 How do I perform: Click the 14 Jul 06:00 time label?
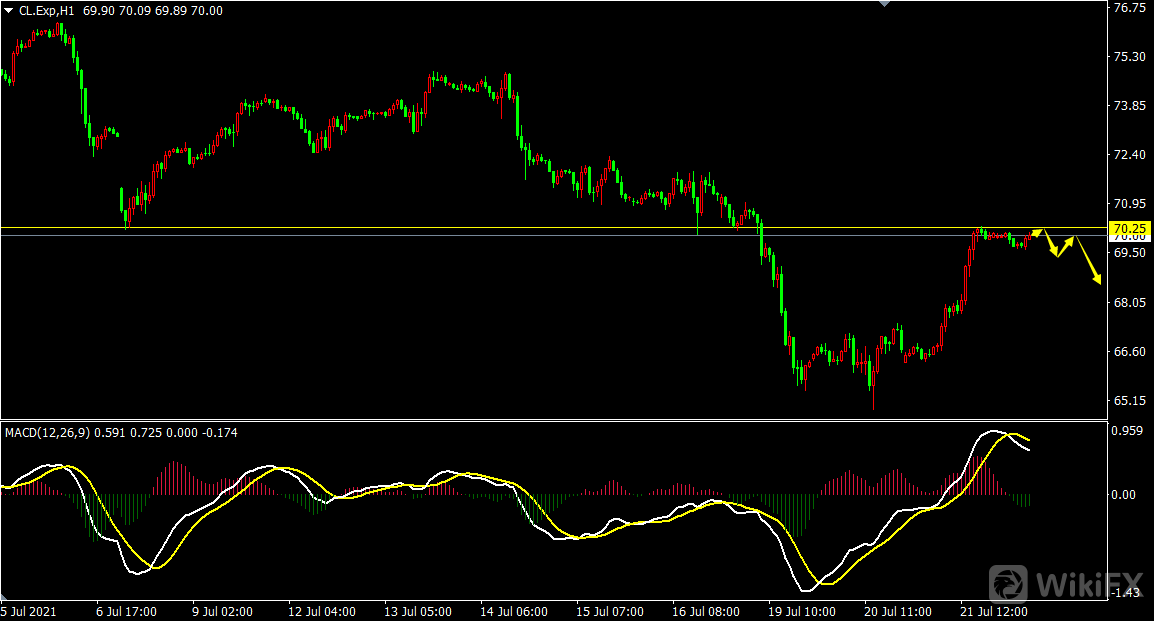point(516,610)
